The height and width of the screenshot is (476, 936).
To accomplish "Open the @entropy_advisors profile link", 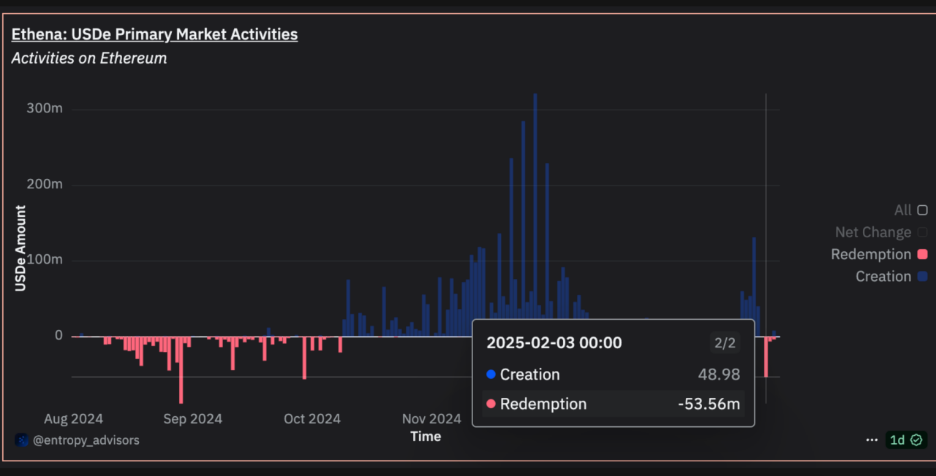I will pyautogui.click(x=86, y=440).
